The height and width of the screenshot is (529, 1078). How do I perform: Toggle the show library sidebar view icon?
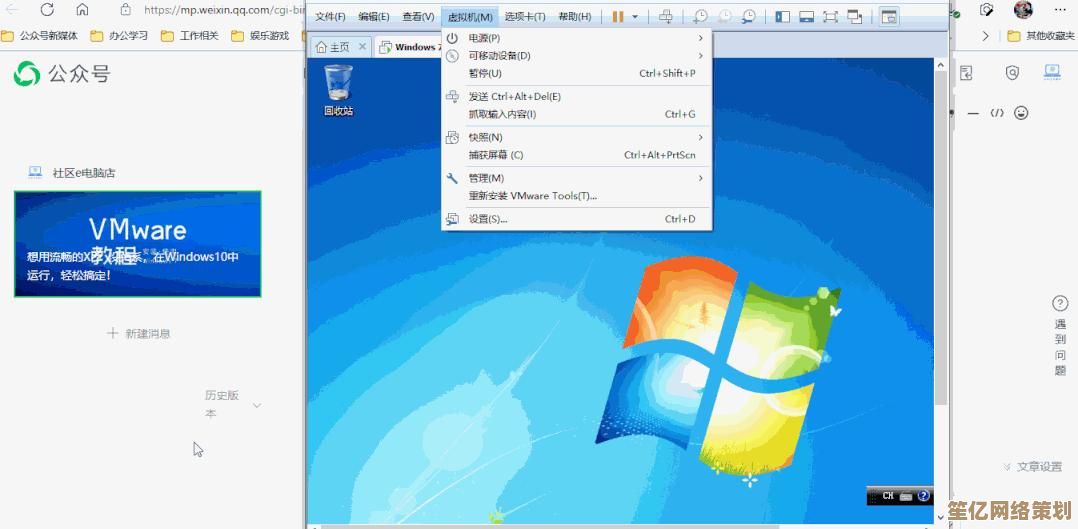click(782, 17)
